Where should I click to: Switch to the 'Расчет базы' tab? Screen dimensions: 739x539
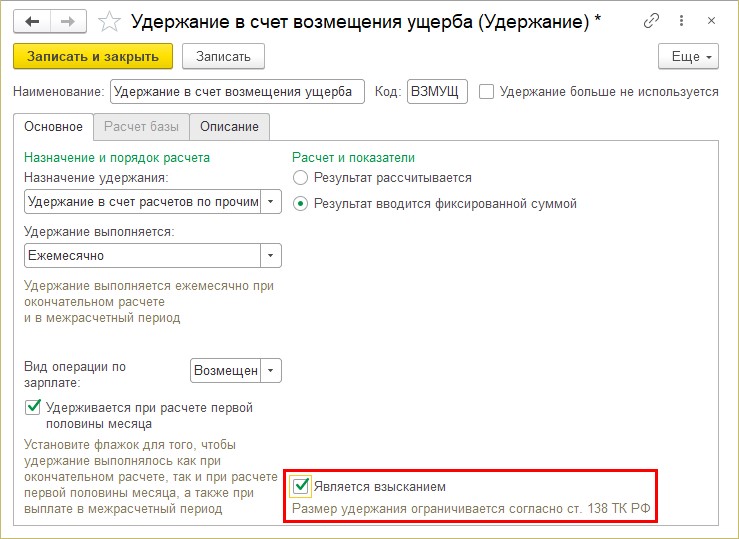point(141,127)
